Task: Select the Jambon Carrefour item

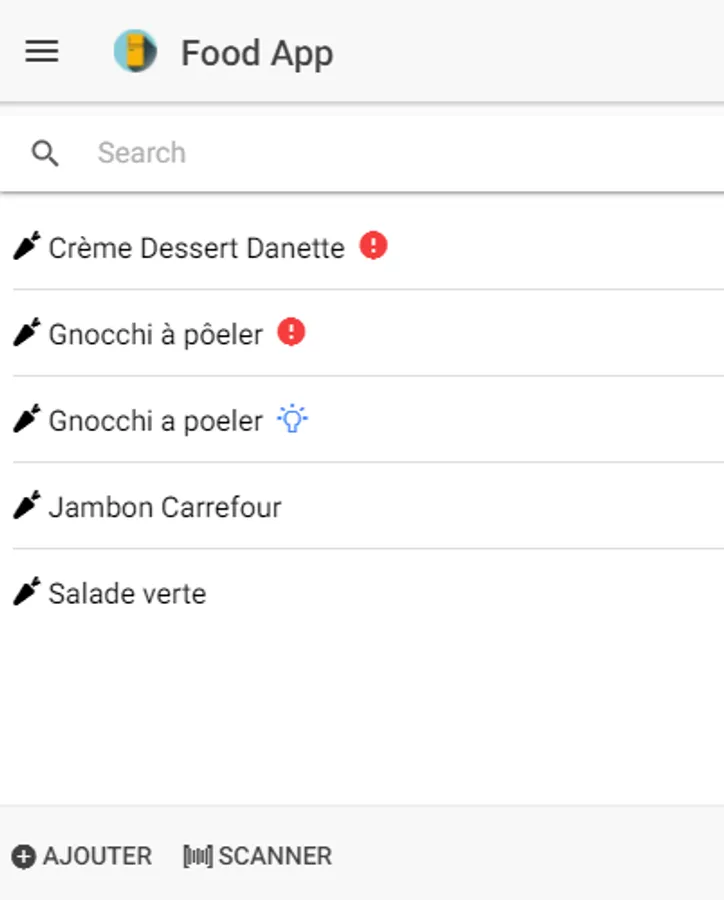Action: pos(165,507)
